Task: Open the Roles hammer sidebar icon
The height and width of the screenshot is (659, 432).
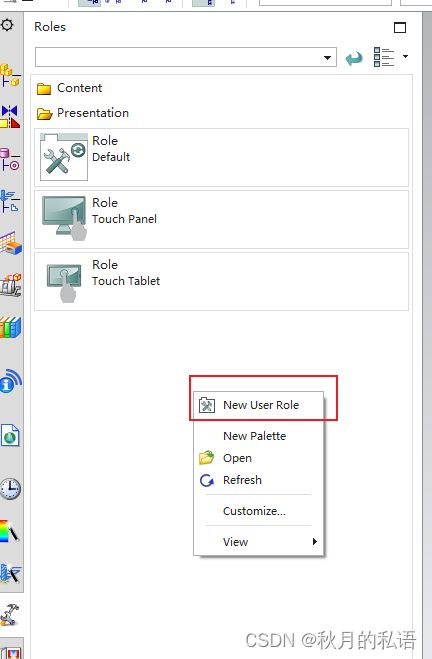Action: point(10,615)
